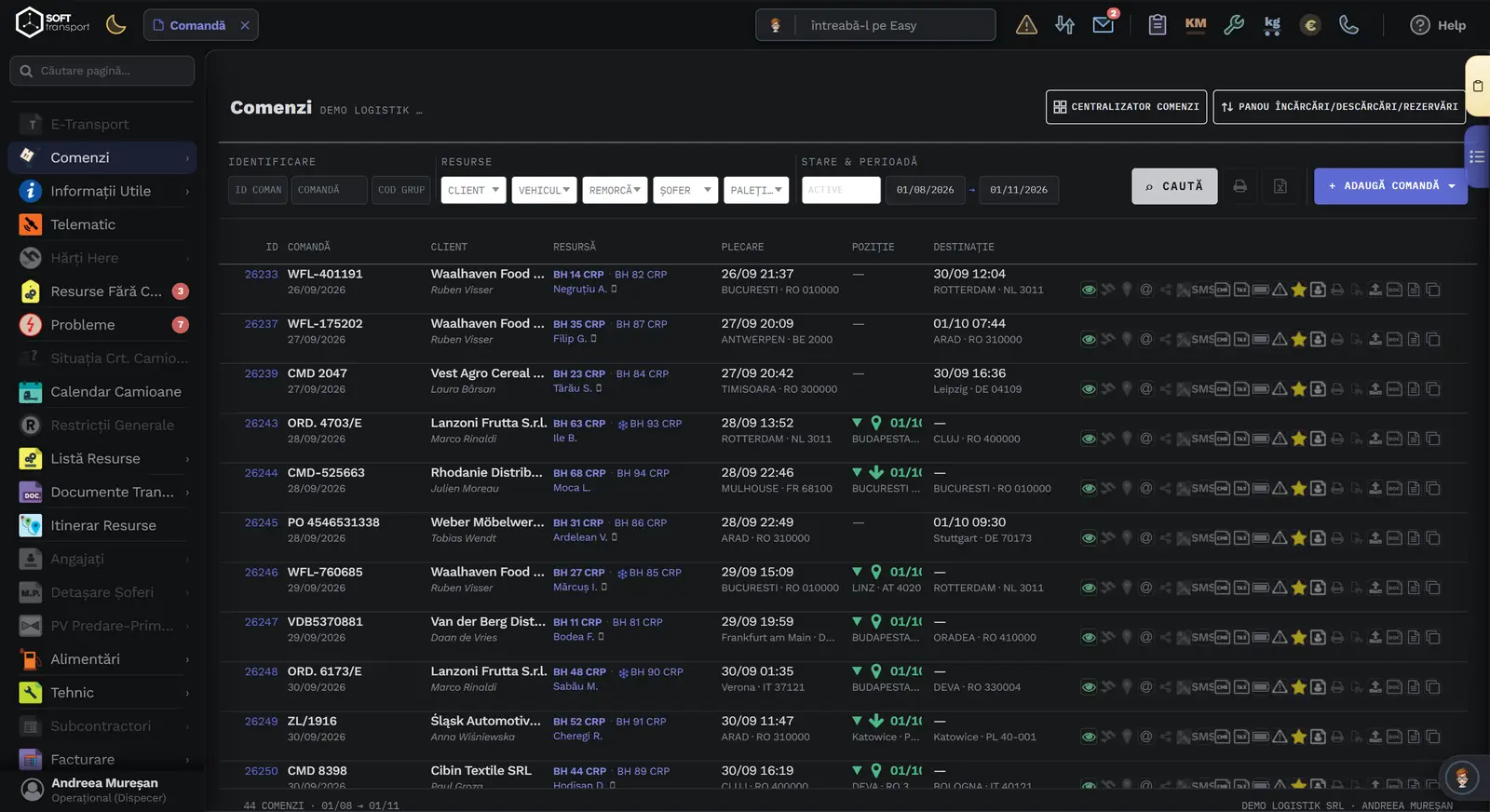Click the ACTIVE status field
Screen dimensions: 1490x812
pos(841,190)
